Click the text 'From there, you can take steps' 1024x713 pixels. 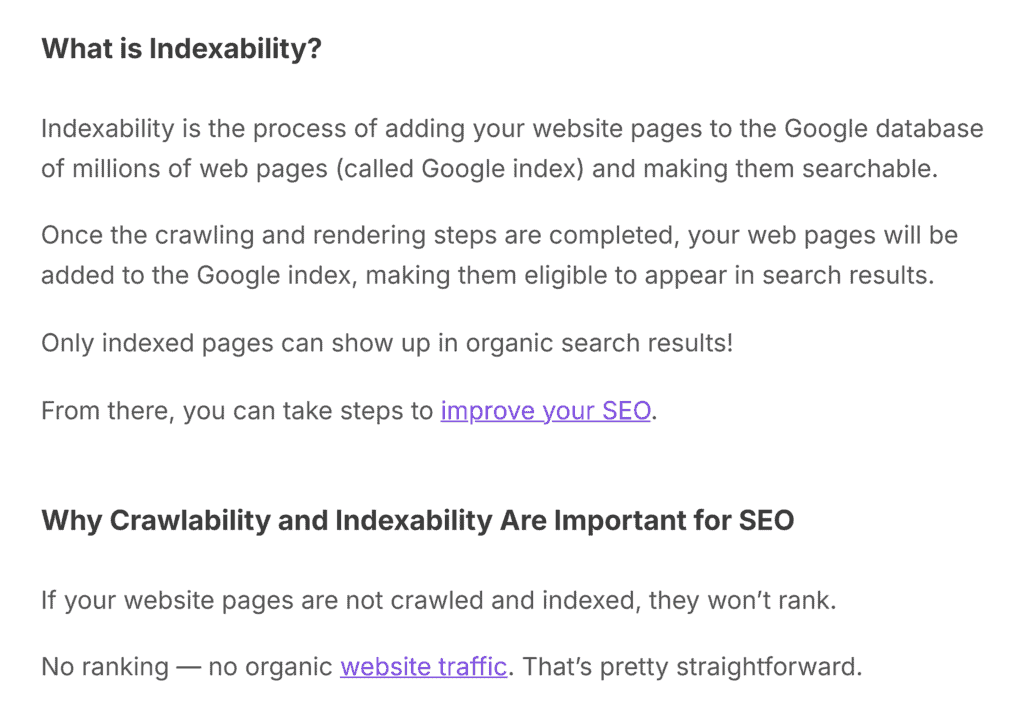coord(237,411)
